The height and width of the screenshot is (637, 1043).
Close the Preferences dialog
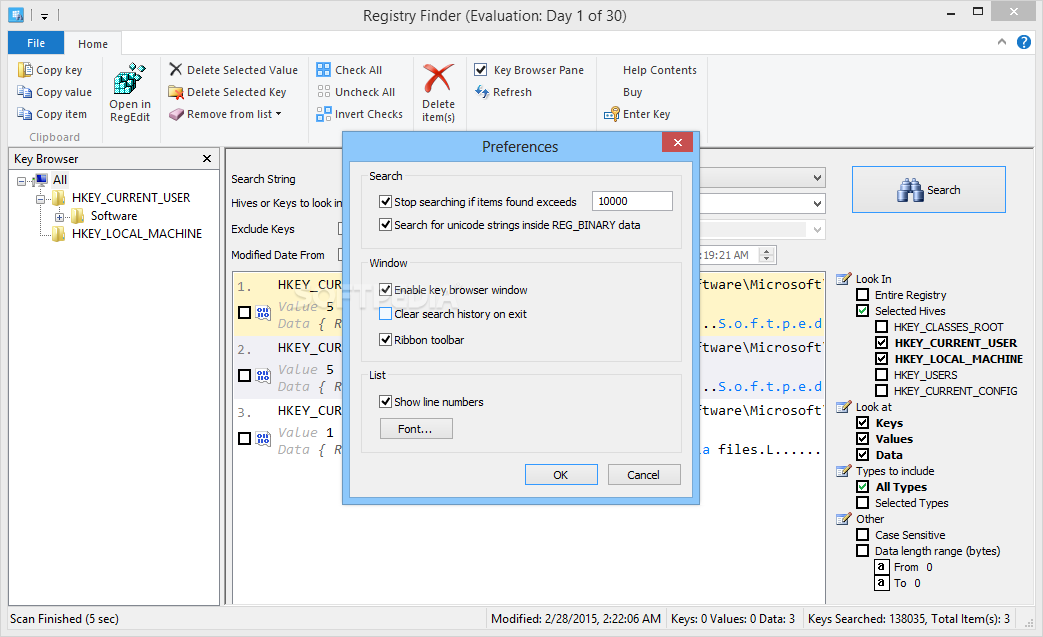677,142
